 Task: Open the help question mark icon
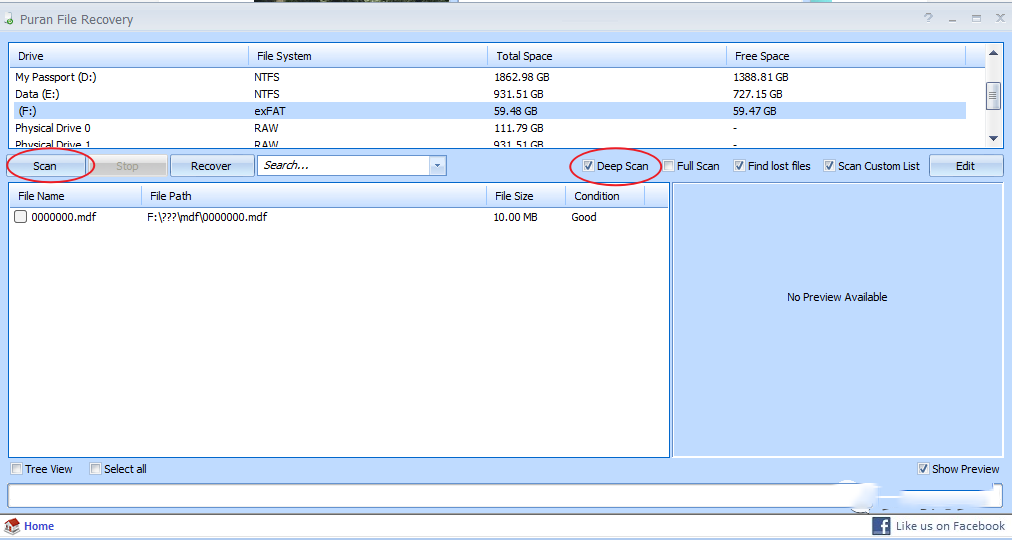coord(928,18)
